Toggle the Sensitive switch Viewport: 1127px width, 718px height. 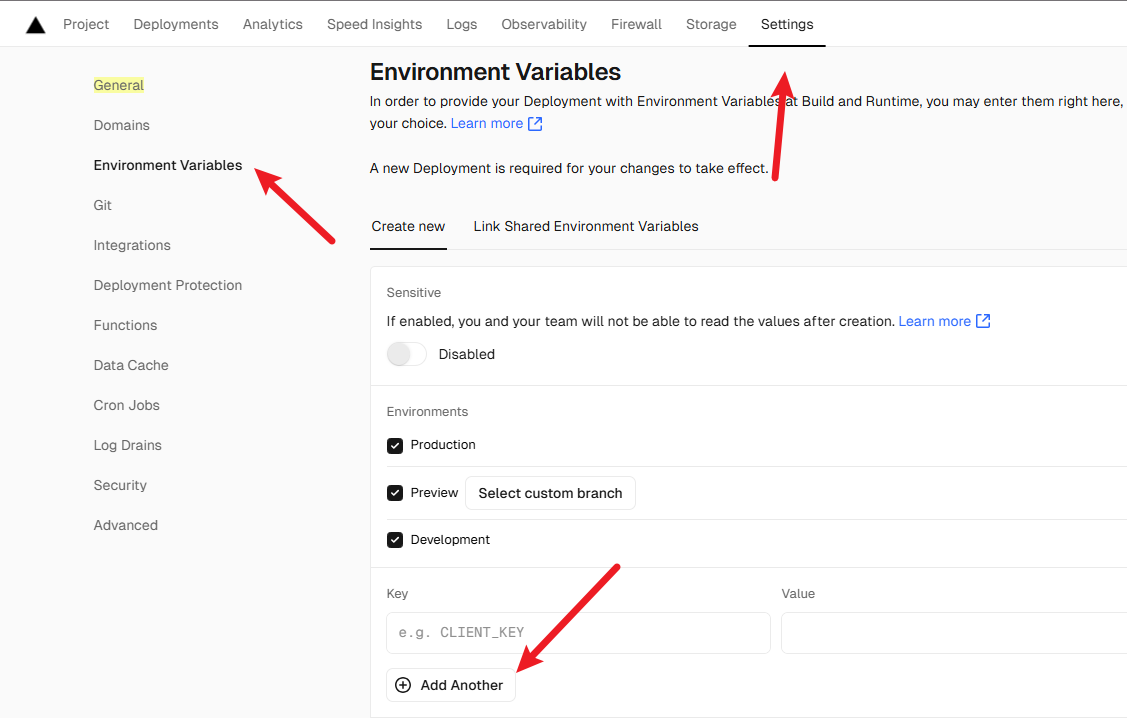(x=407, y=354)
